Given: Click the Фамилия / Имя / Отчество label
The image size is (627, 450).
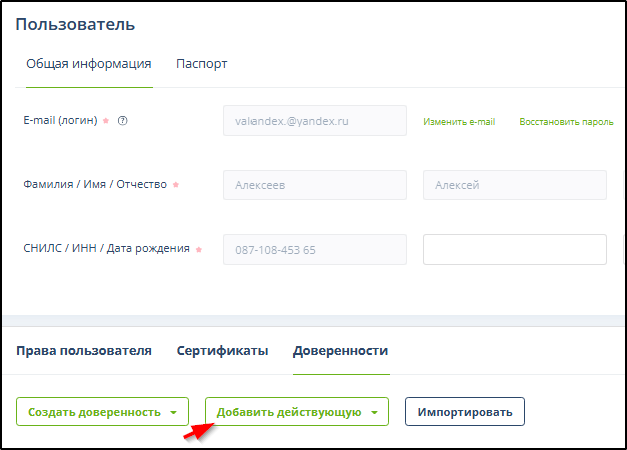Looking at the screenshot, I should click(x=94, y=185).
